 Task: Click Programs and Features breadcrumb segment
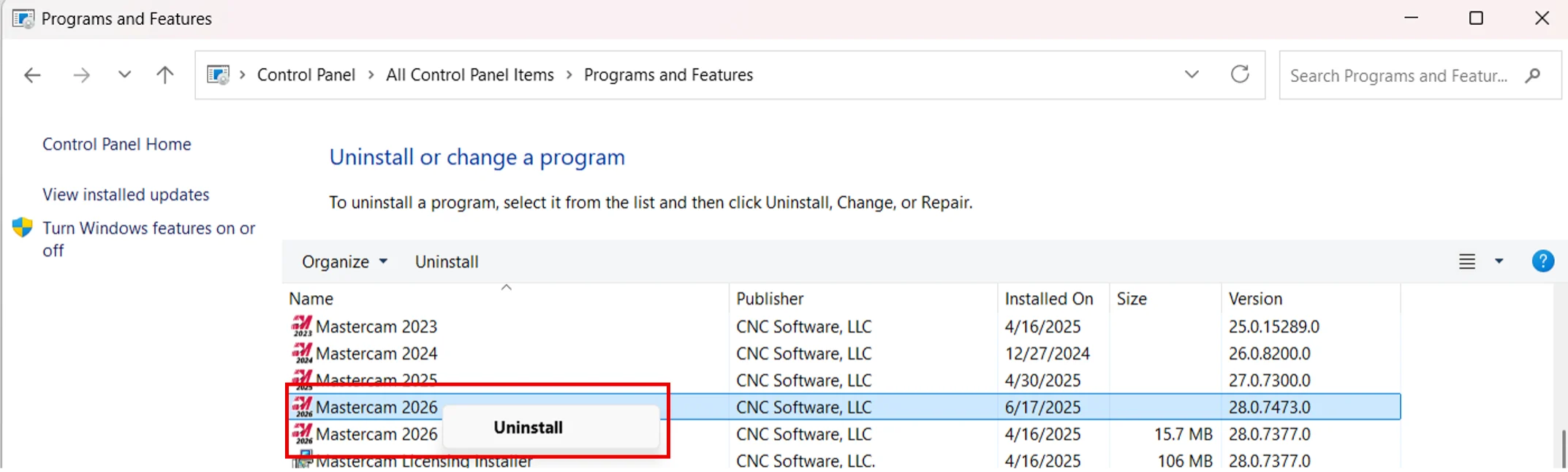click(x=668, y=75)
